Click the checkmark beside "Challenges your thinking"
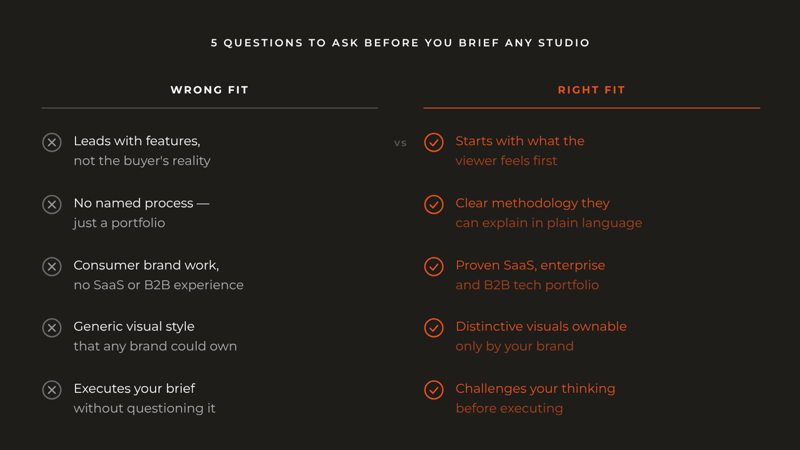The height and width of the screenshot is (450, 800). coord(434,390)
